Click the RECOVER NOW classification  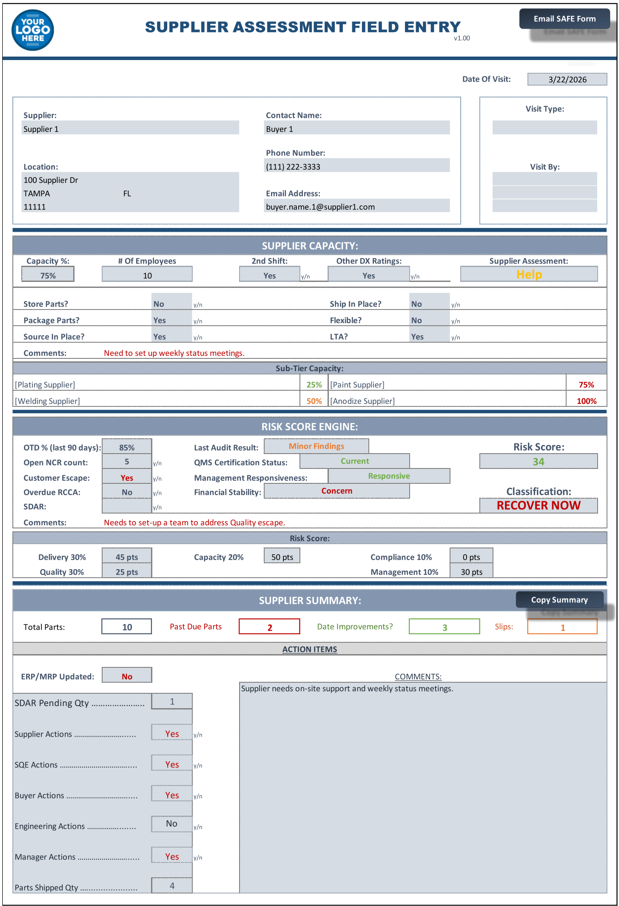(538, 505)
